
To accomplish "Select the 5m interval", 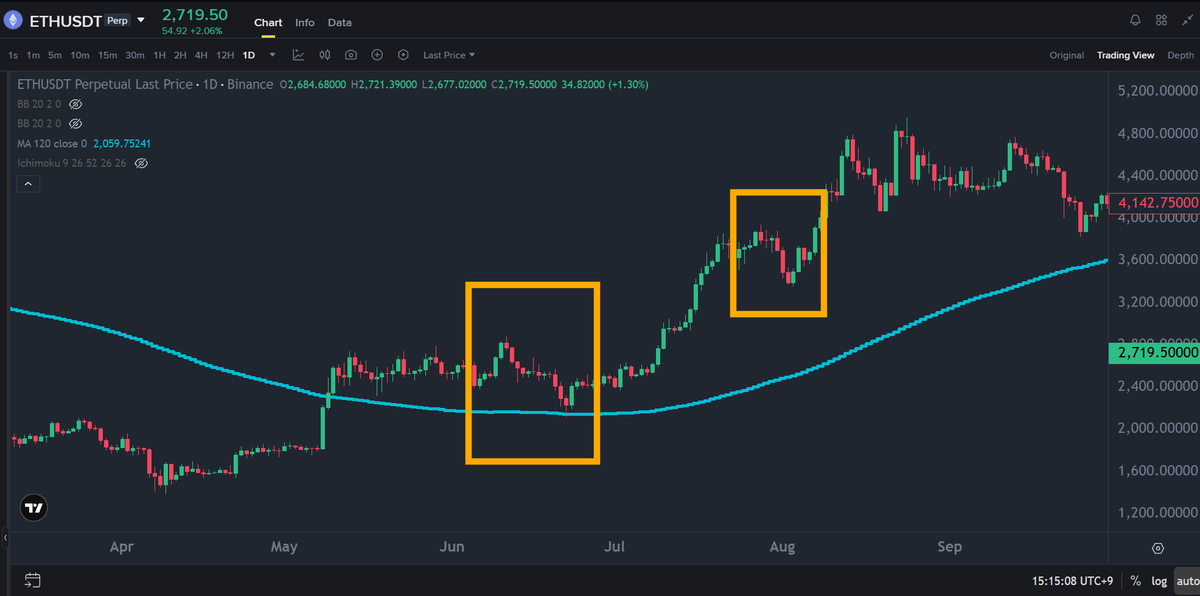I will click(55, 55).
